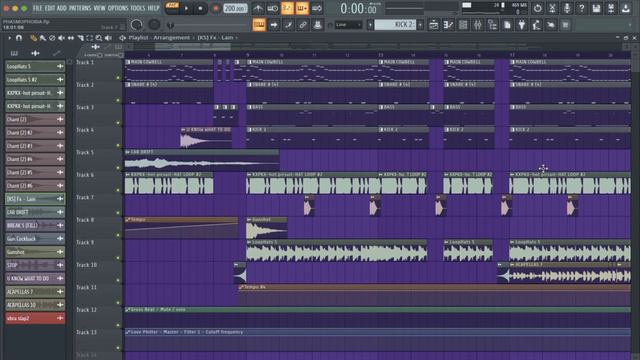Toggle pattern/song mode switch

[x=172, y=8]
